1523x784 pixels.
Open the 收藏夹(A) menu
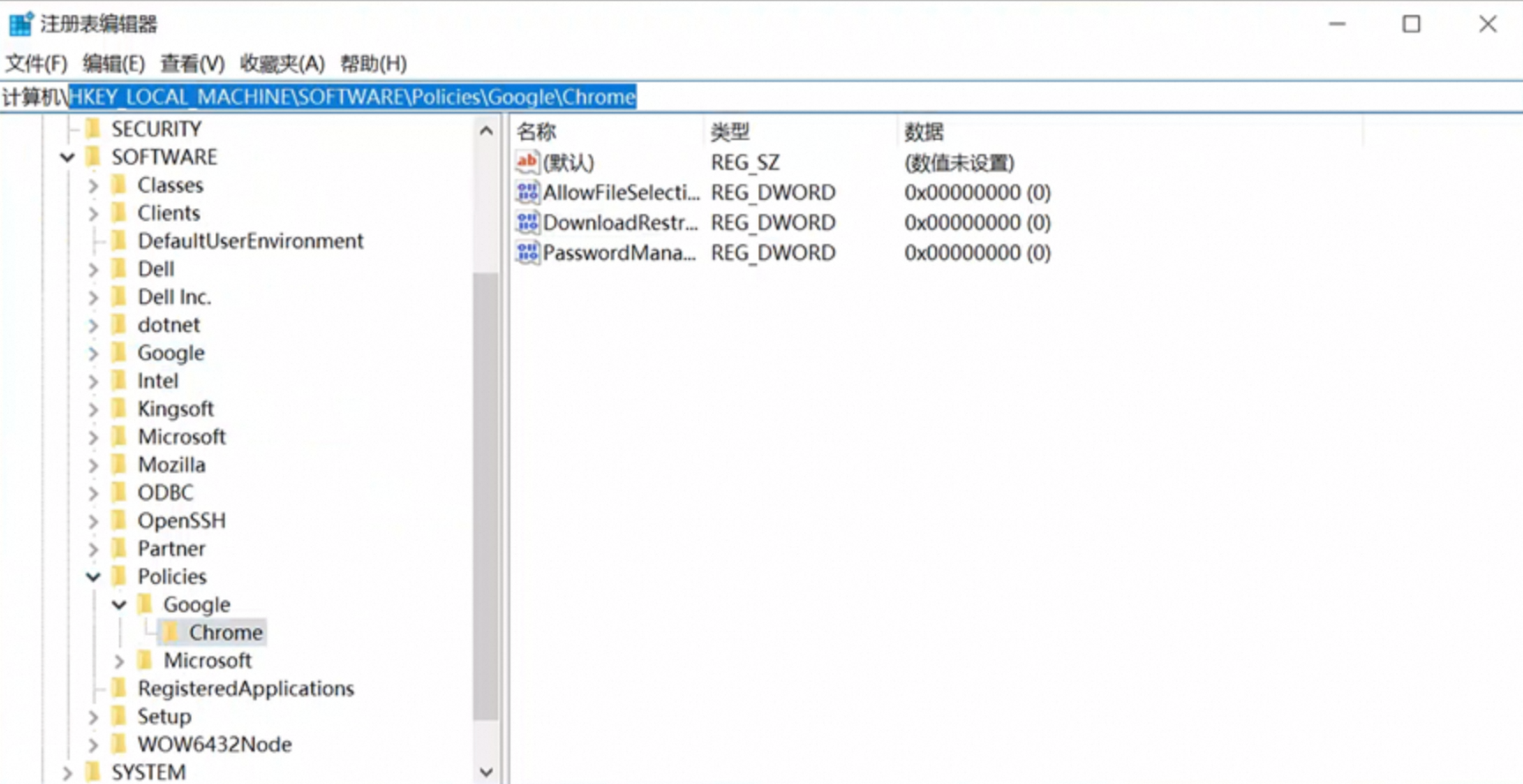[282, 63]
